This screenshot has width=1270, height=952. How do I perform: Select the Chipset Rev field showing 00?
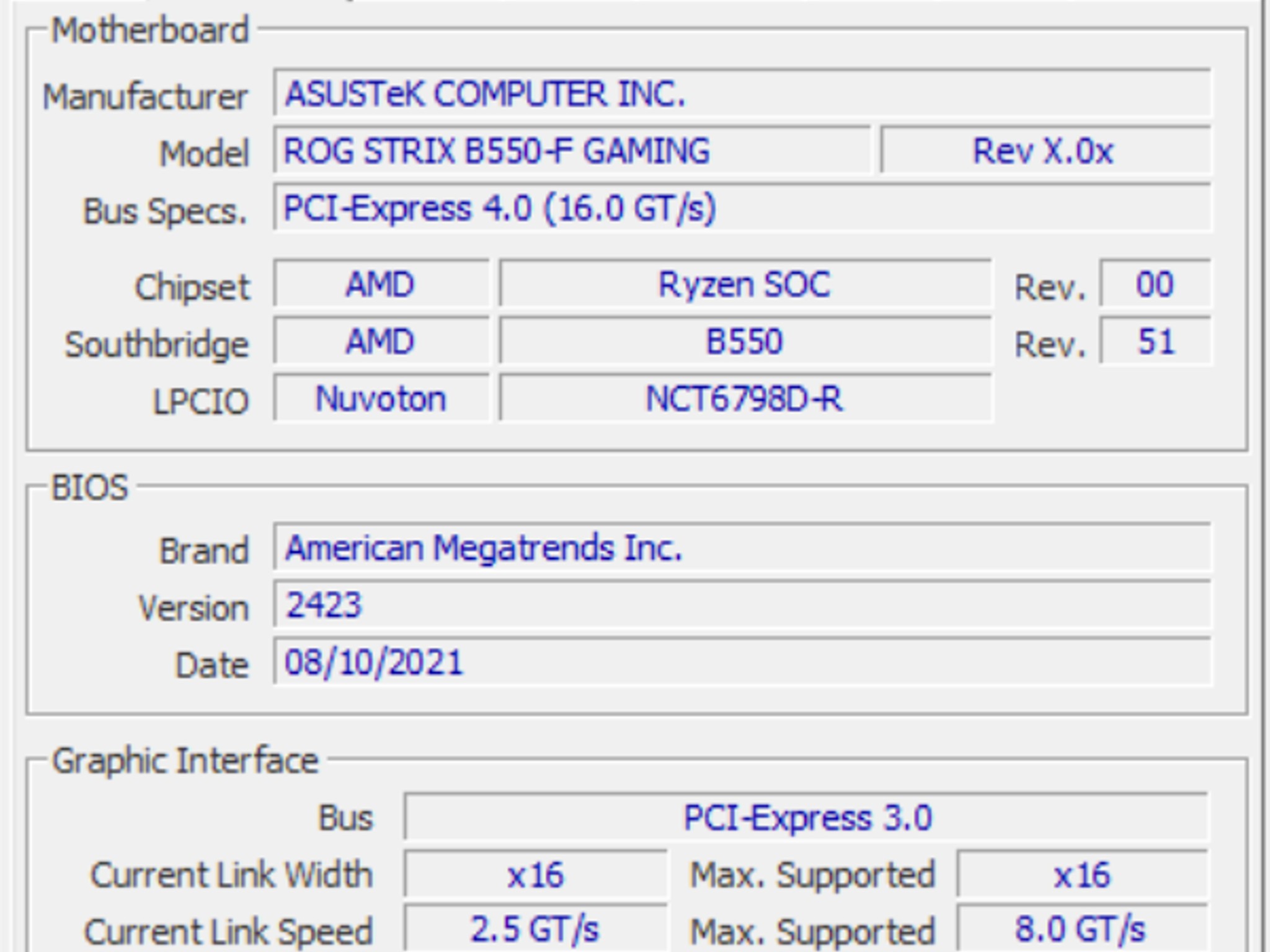(x=1153, y=284)
